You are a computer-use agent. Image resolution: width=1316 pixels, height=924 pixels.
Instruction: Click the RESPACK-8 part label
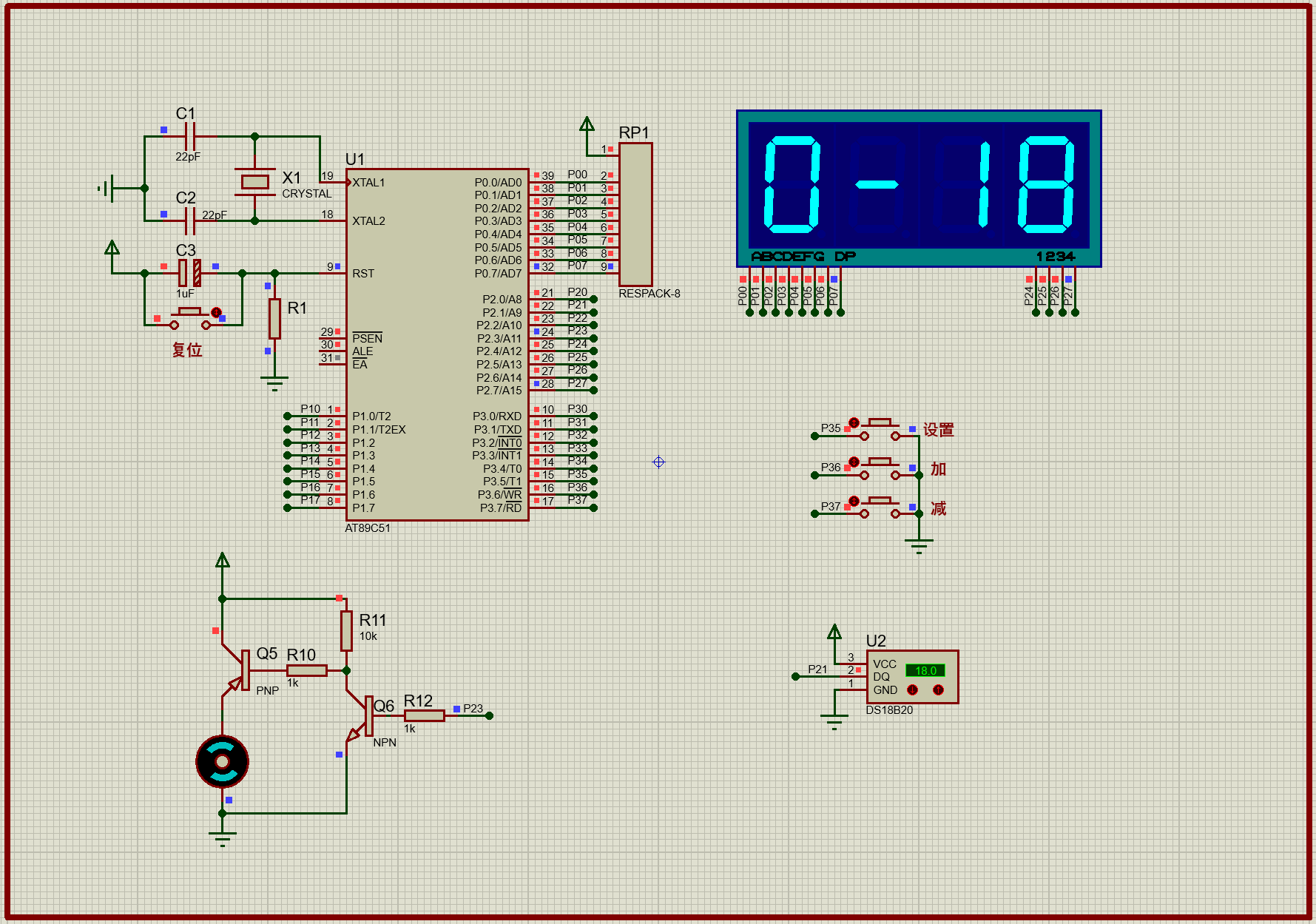pos(649,294)
